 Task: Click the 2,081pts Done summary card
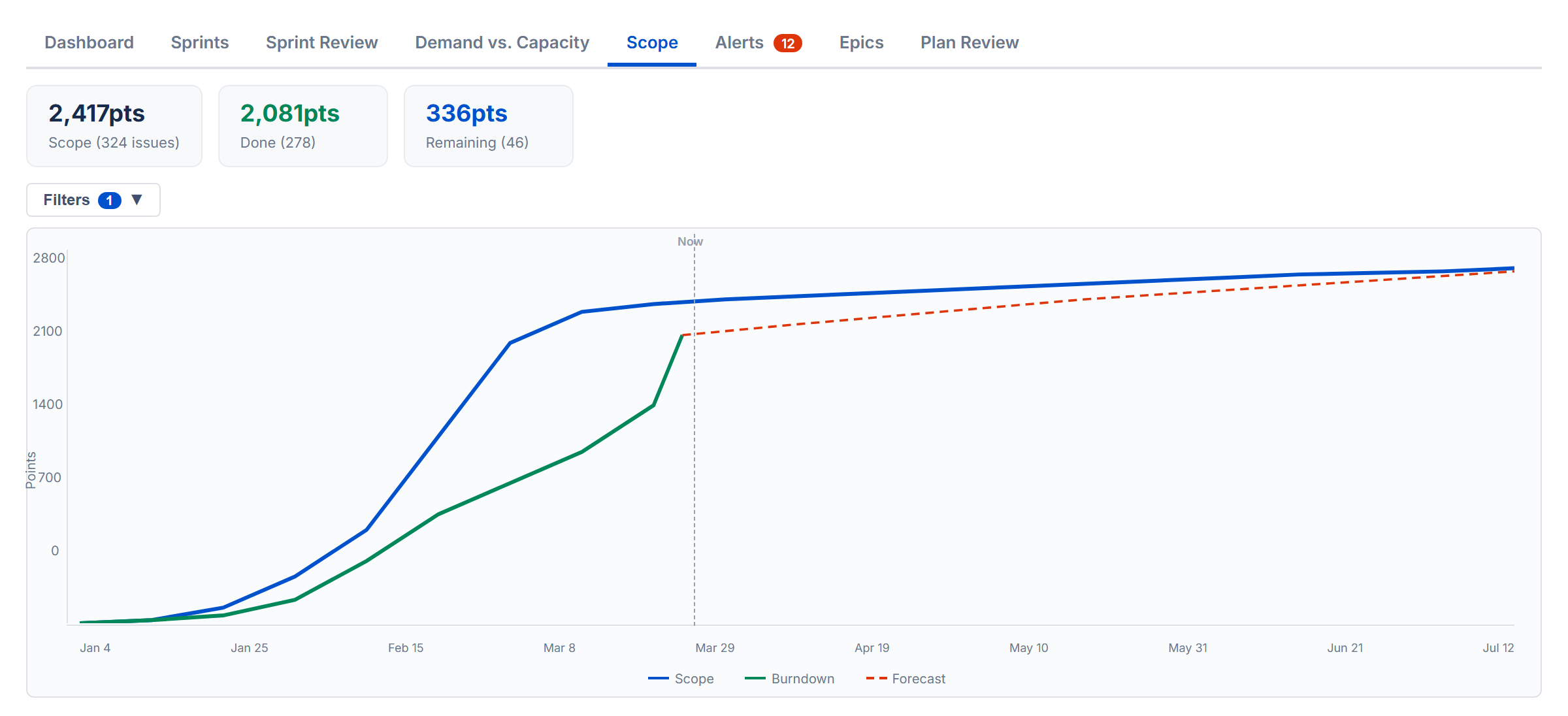tap(302, 126)
